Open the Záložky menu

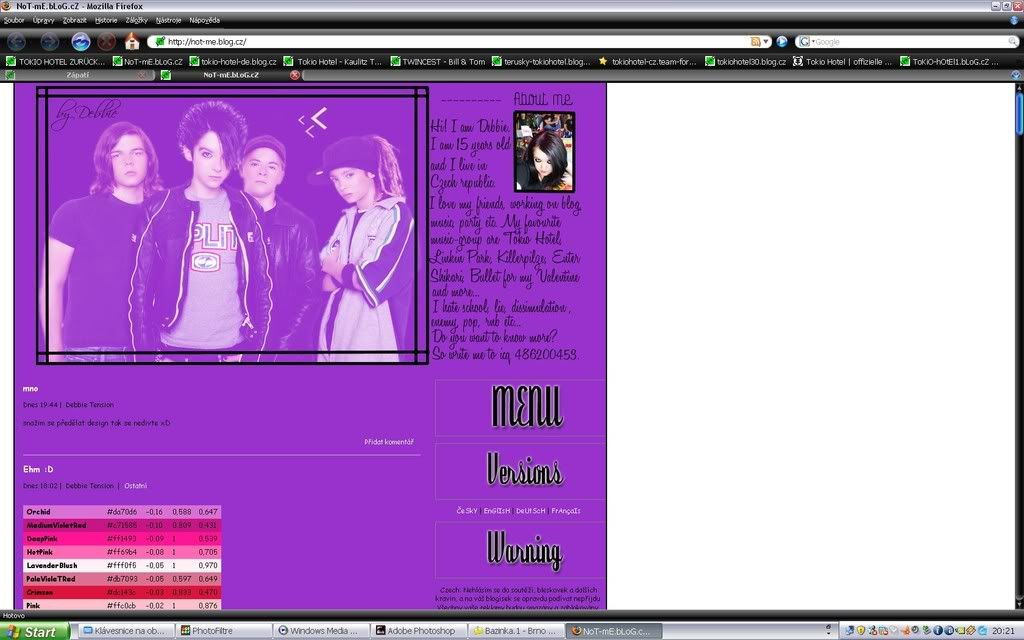137,20
